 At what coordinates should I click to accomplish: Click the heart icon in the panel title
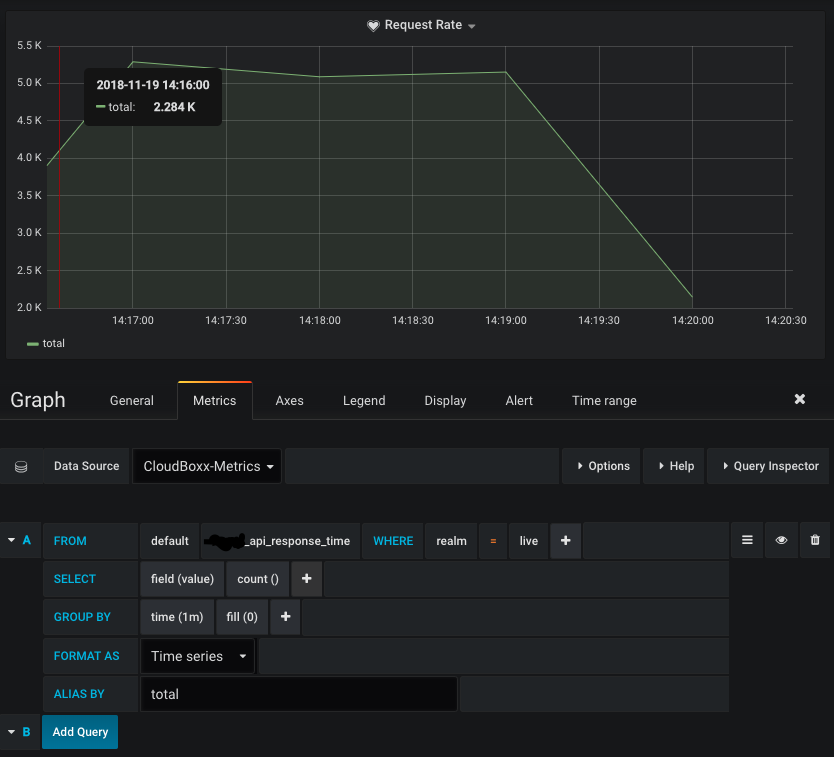375,25
